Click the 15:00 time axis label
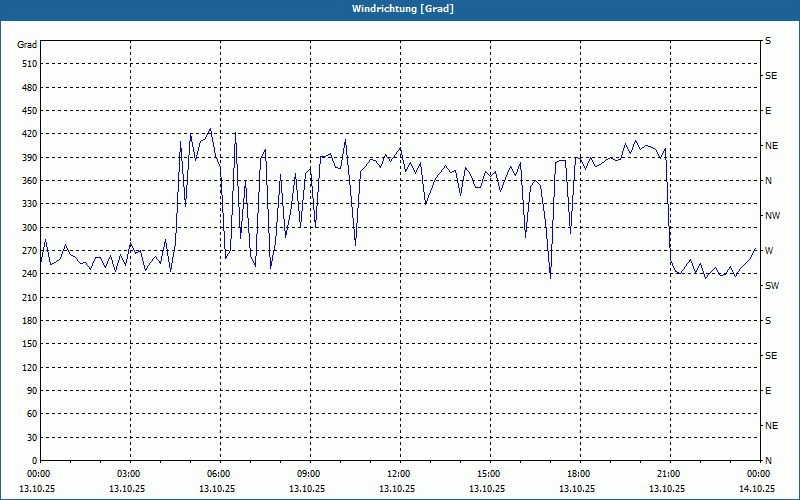This screenshot has height=500, width=800. point(490,474)
